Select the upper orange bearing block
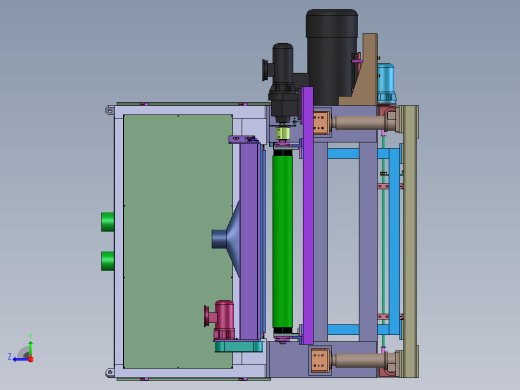520x390 pixels. [x=321, y=122]
